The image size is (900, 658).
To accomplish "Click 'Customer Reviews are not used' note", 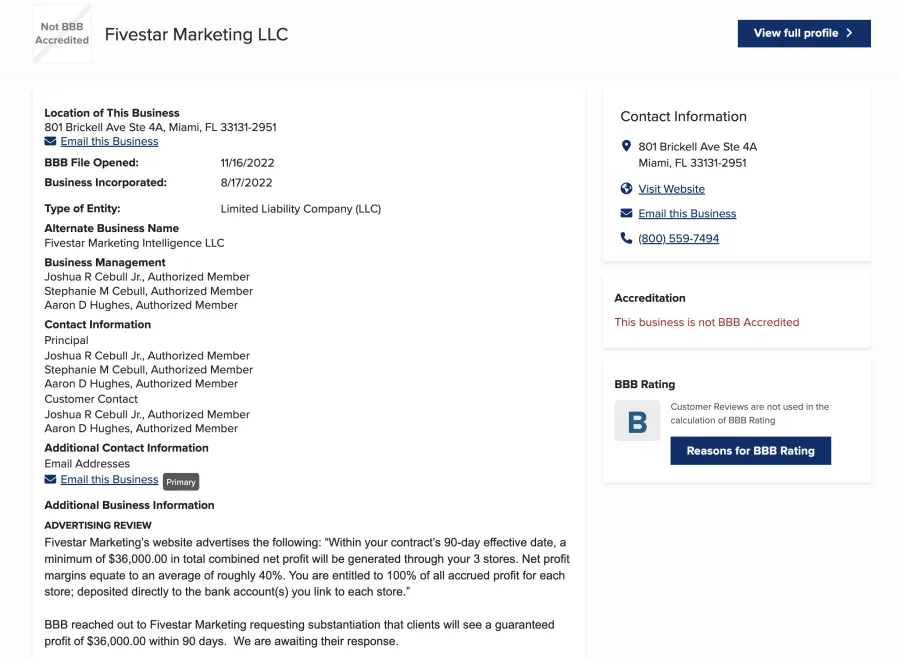I will [x=750, y=413].
